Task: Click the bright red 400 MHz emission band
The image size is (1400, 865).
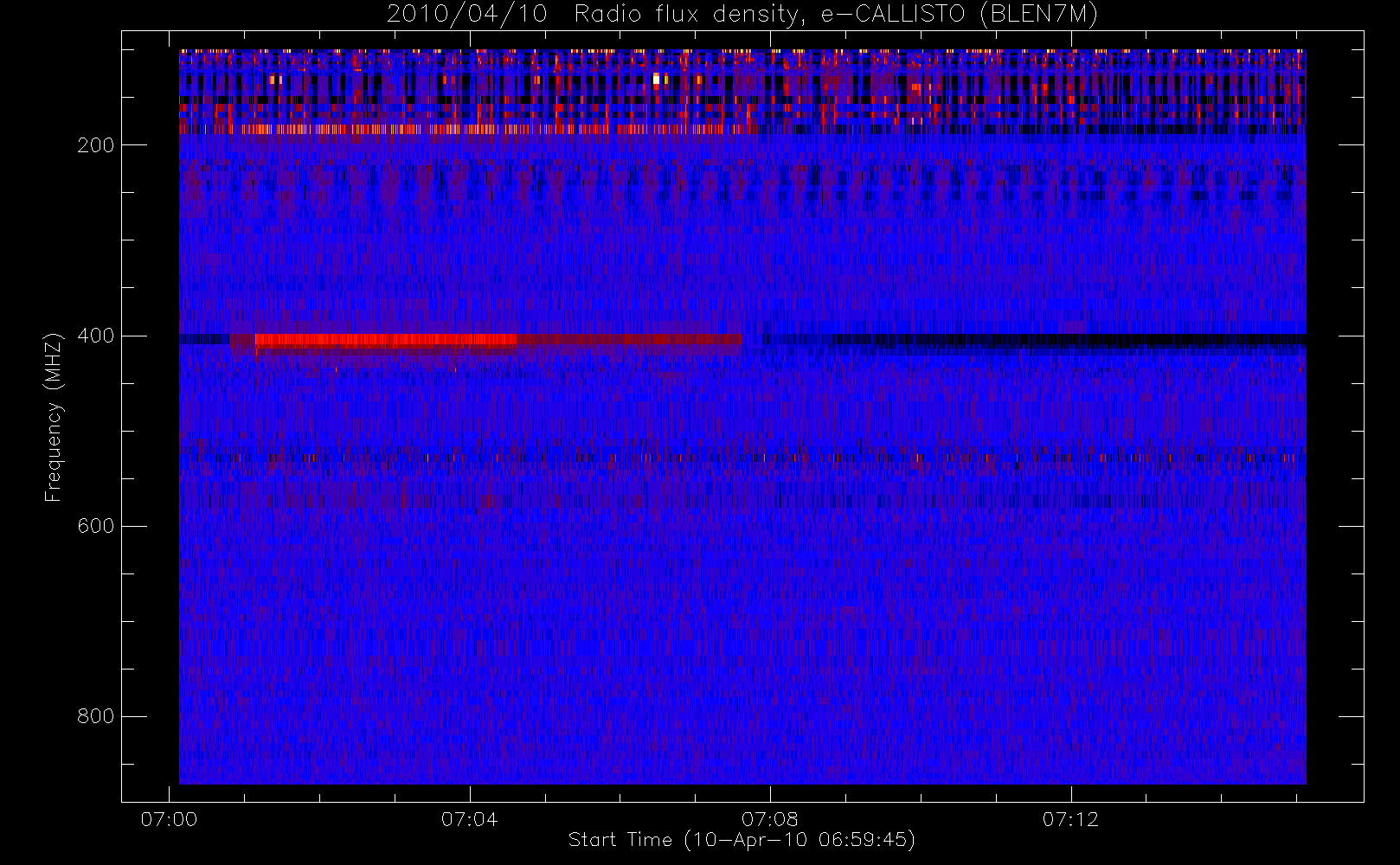Action: [x=386, y=340]
